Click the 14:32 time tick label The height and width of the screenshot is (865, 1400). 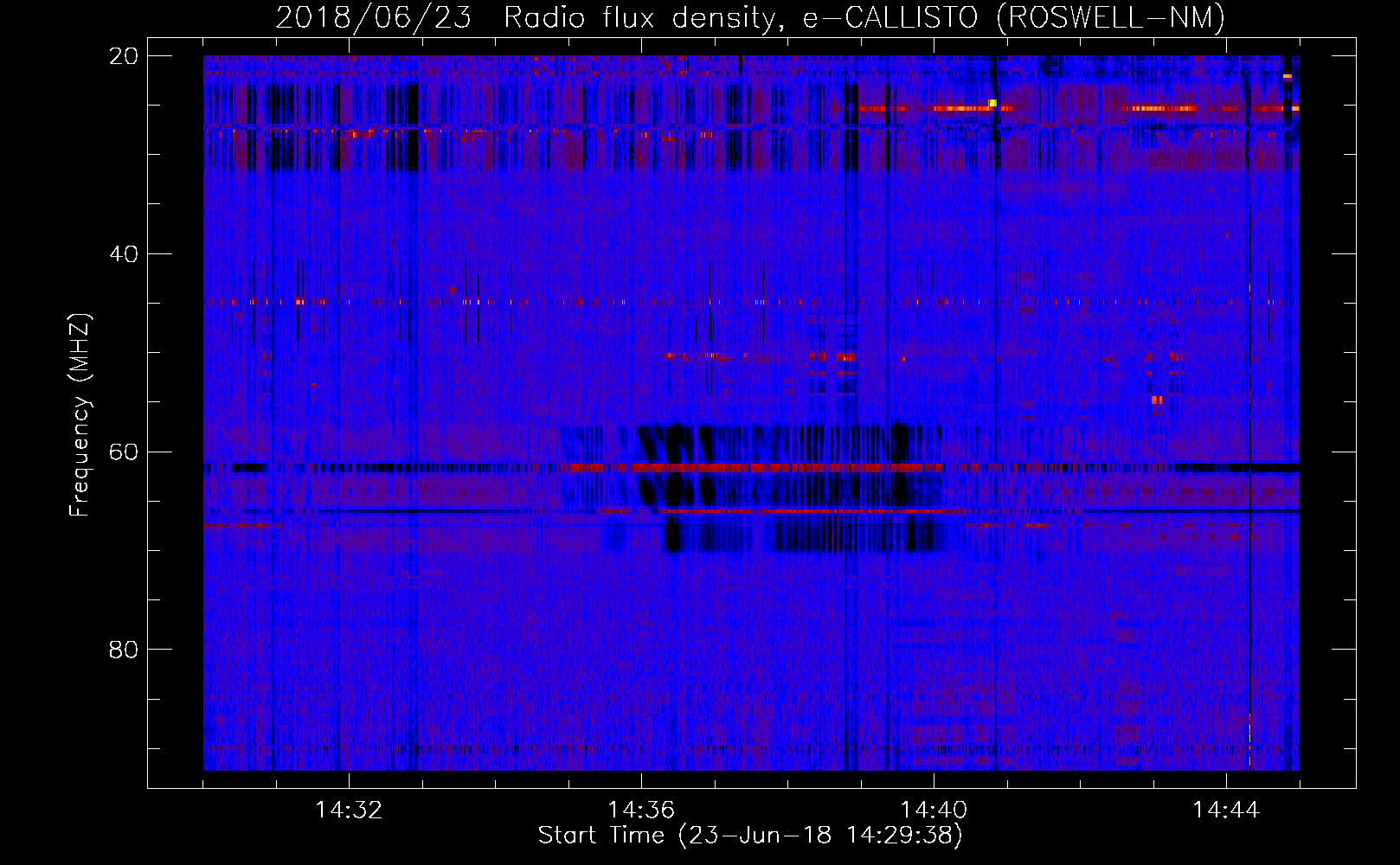[x=349, y=811]
